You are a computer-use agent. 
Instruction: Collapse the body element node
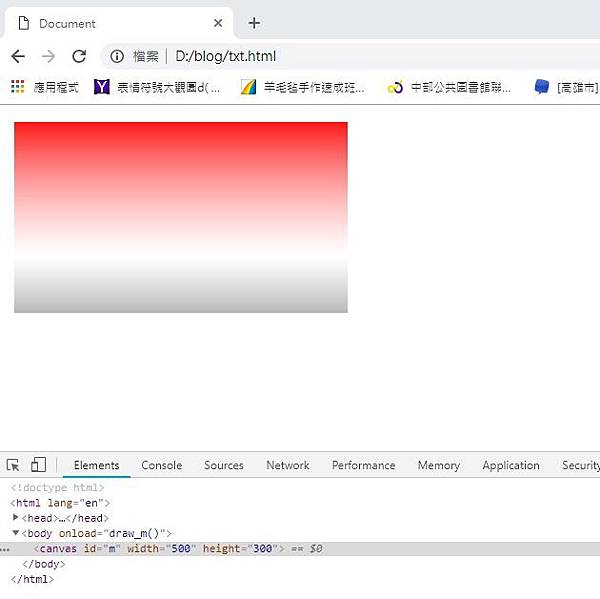(x=16, y=532)
